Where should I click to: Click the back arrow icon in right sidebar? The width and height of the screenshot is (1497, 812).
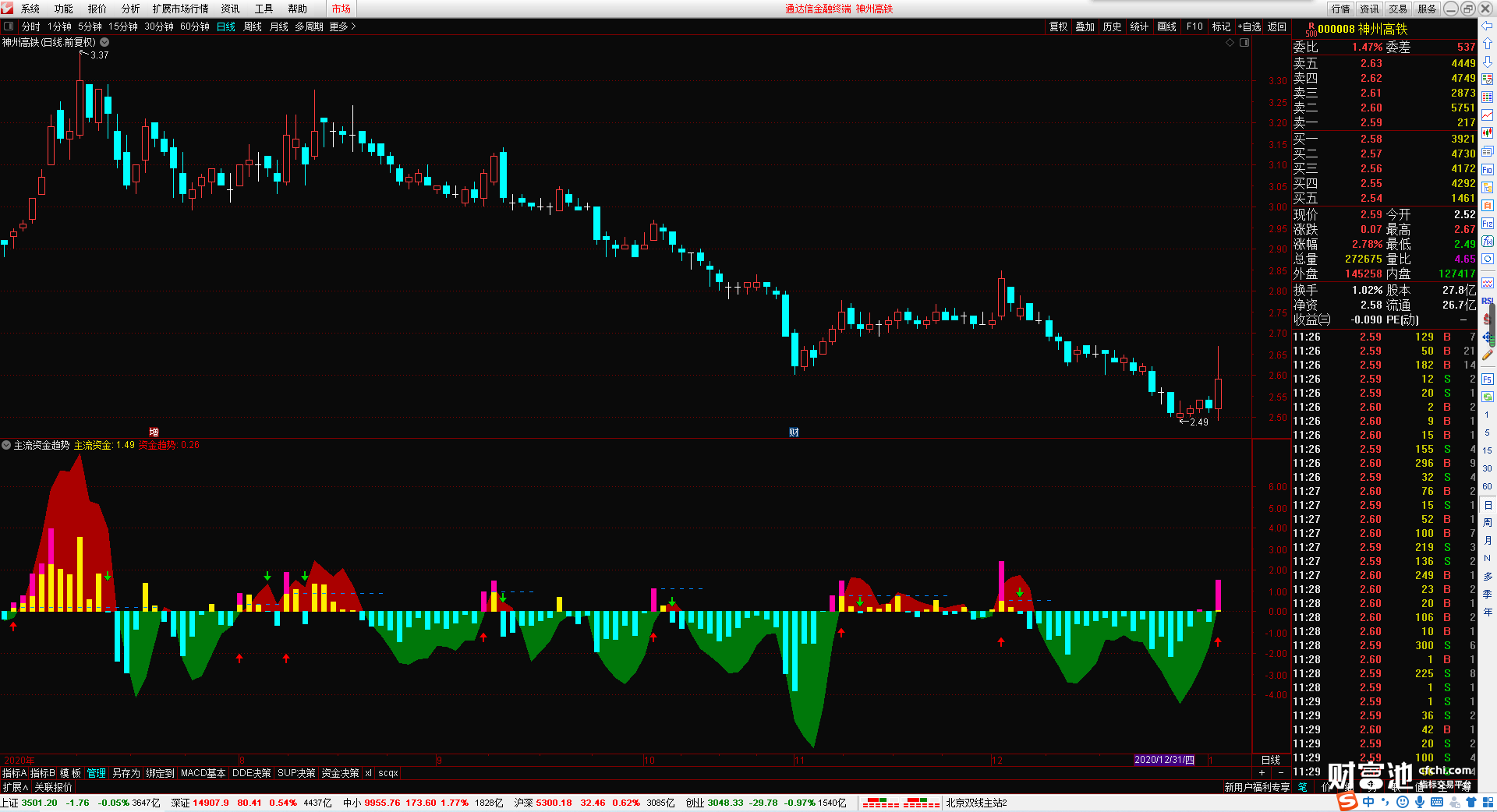click(1488, 26)
